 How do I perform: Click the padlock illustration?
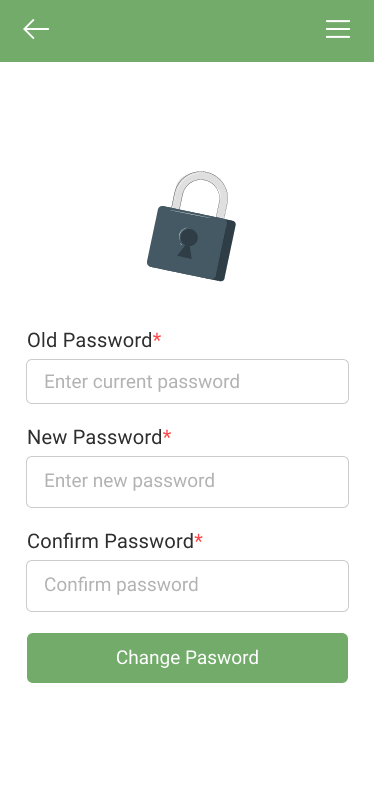192,226
